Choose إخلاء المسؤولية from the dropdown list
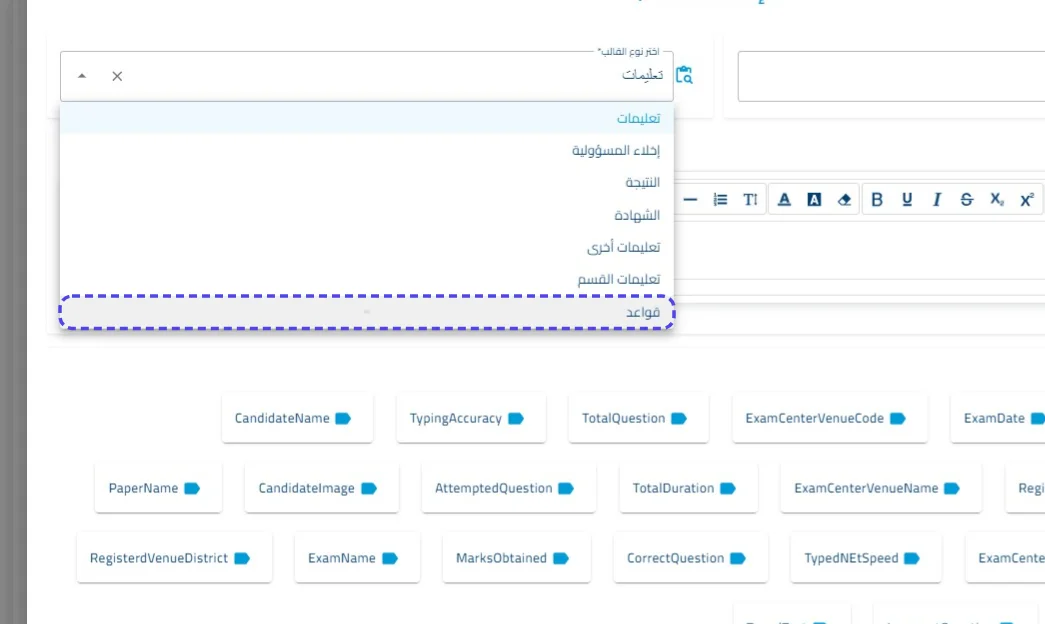The width and height of the screenshot is (1045, 624). click(x=367, y=151)
